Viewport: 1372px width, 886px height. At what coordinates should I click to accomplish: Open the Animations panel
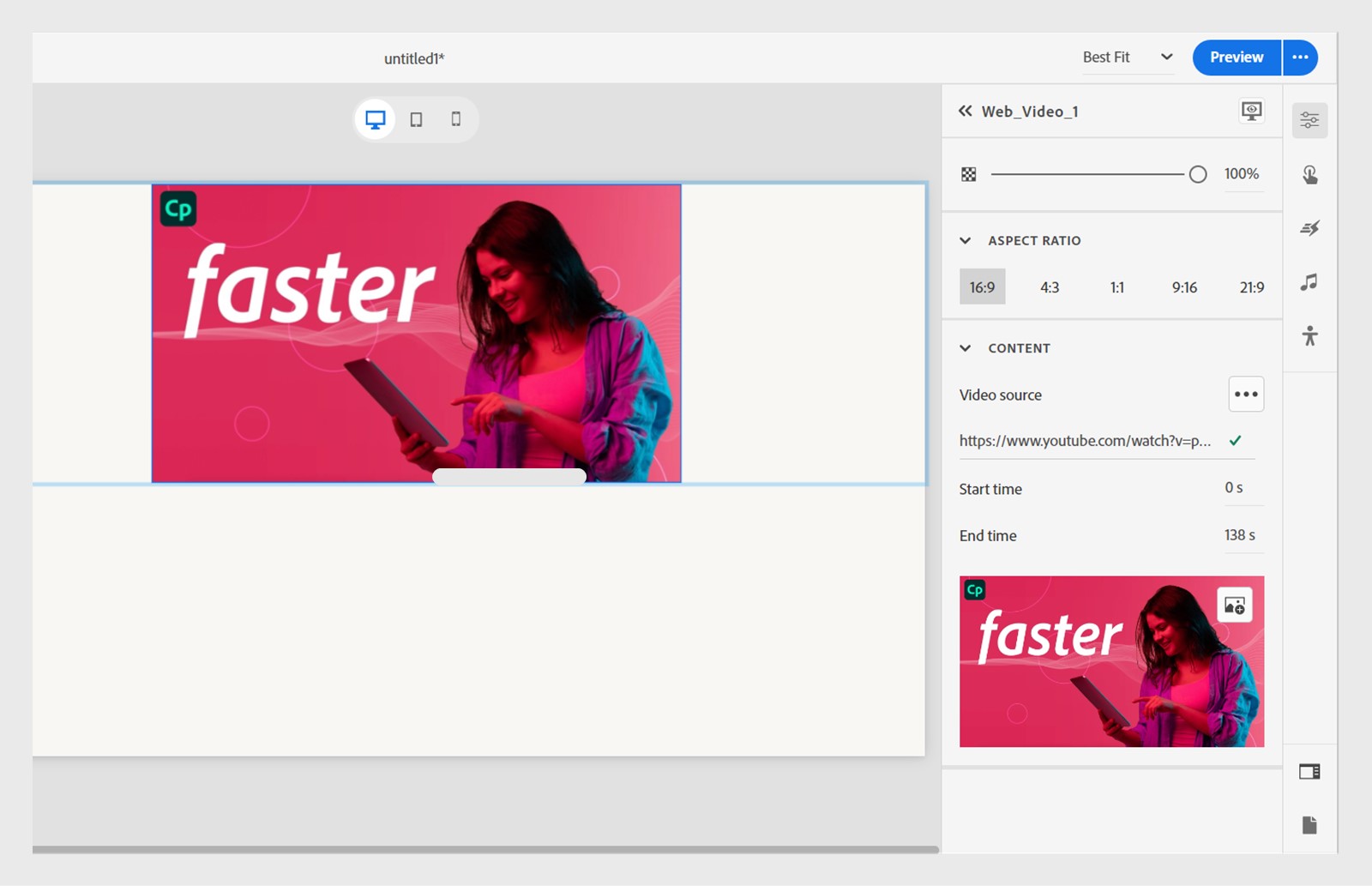click(1309, 228)
